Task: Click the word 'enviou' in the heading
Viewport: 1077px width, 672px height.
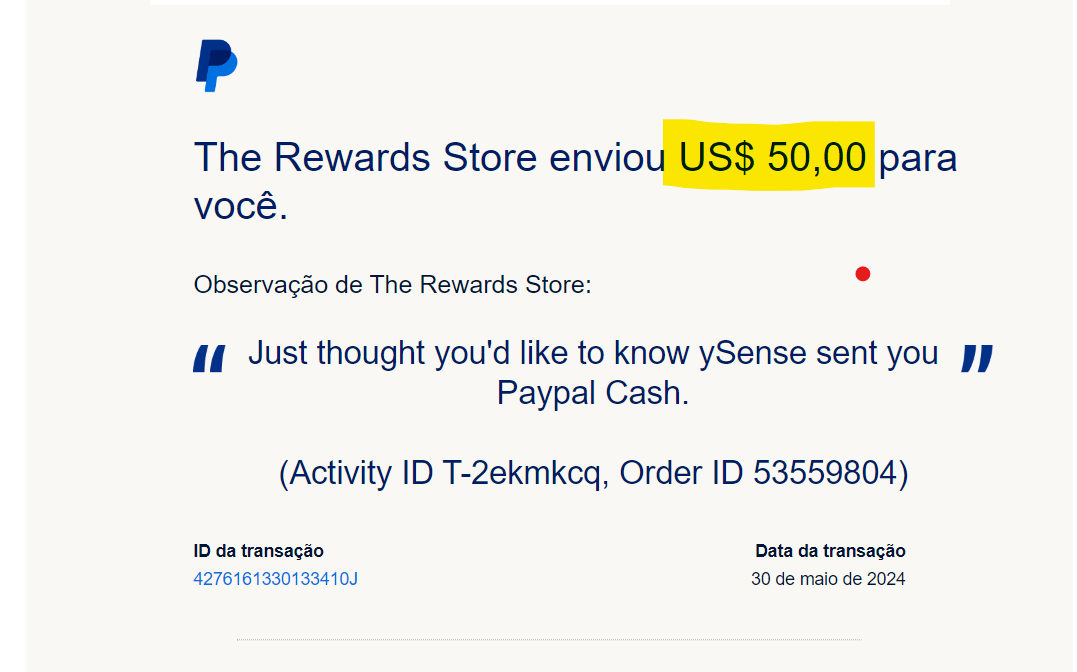Action: coord(607,157)
